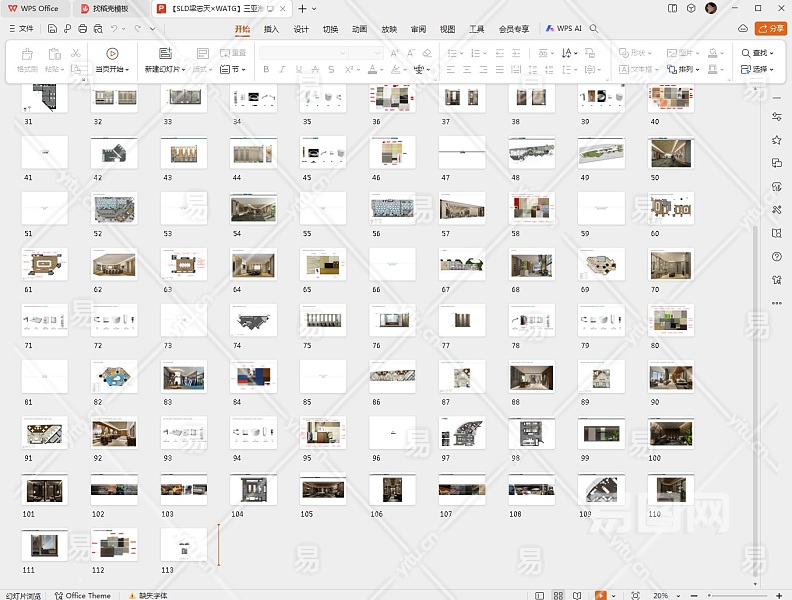This screenshot has height=600, width=792.
Task: Click the 新建幻灯片 new slide icon
Action: tap(165, 53)
